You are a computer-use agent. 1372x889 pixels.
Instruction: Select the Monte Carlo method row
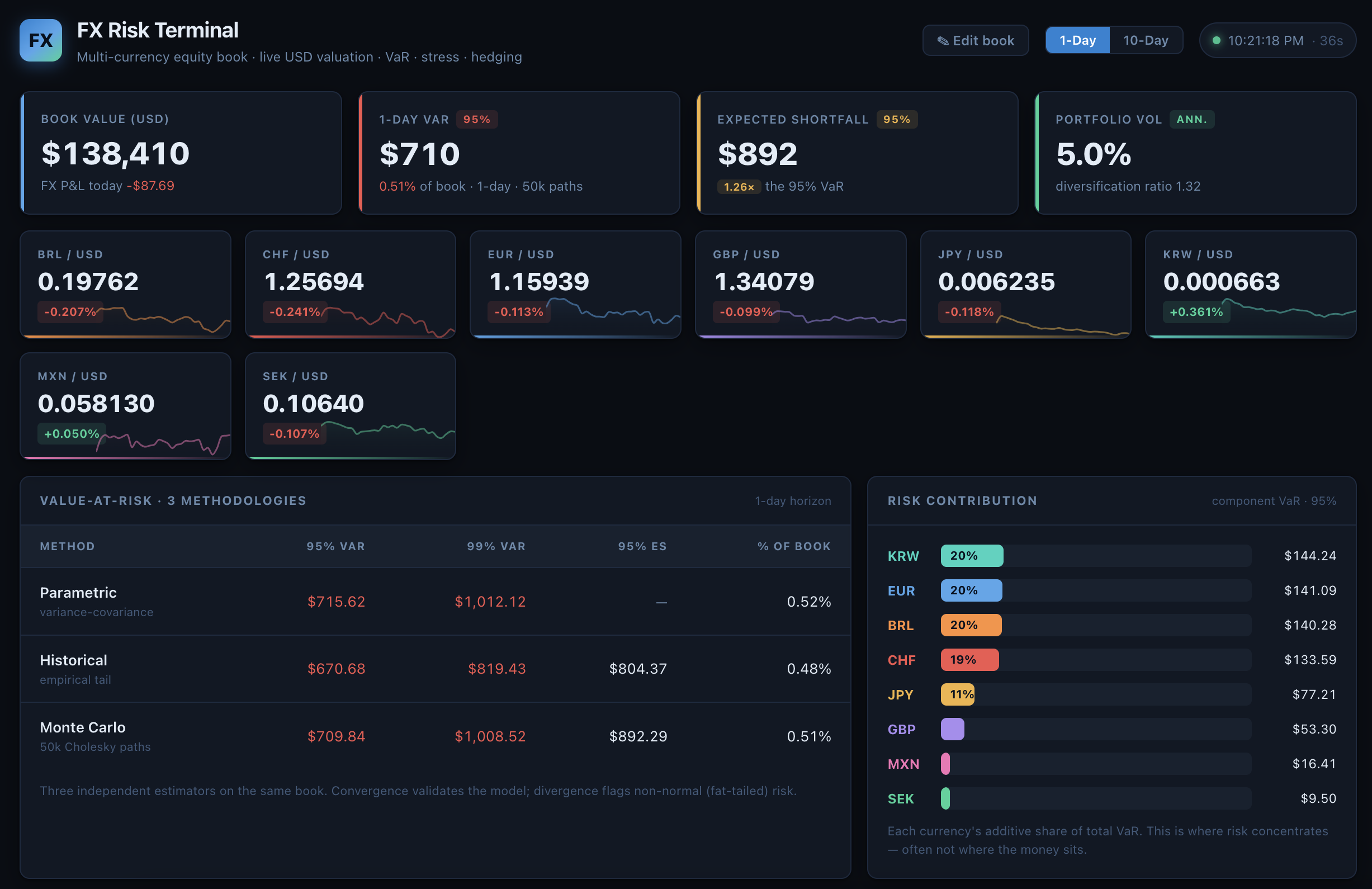(x=435, y=736)
